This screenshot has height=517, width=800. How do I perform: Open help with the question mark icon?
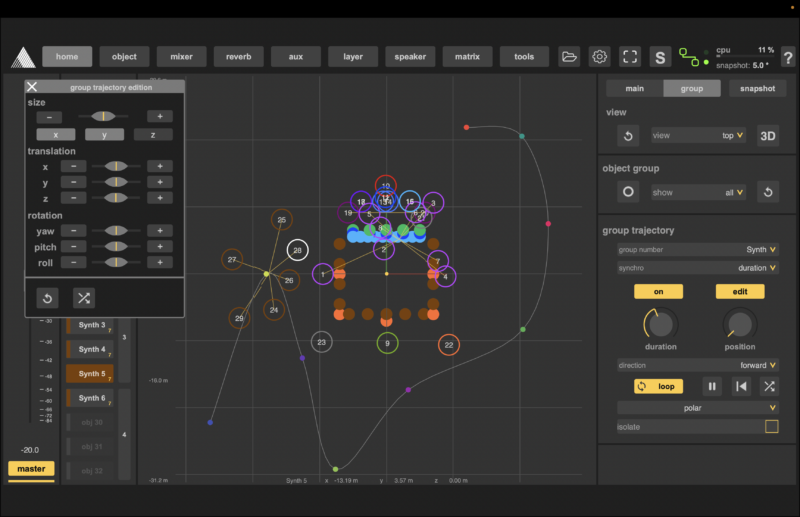(787, 57)
